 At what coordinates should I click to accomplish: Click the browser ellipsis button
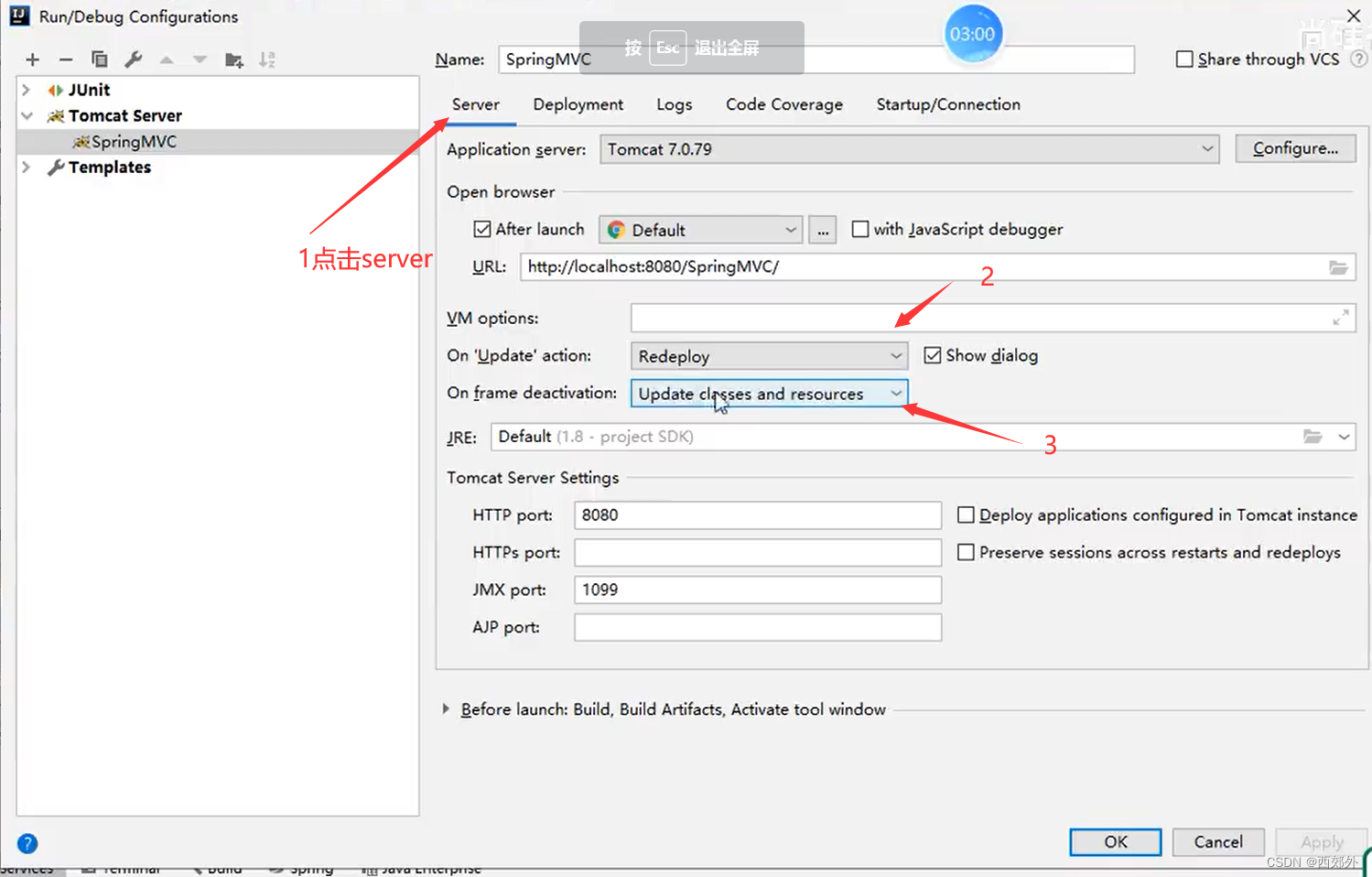point(823,230)
